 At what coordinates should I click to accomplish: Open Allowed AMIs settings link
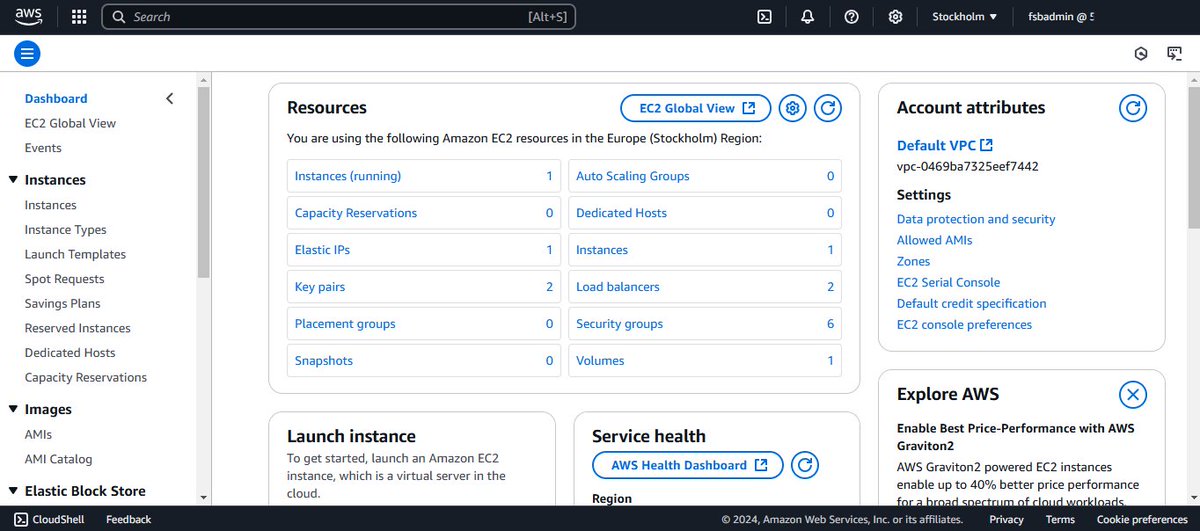[x=934, y=240]
